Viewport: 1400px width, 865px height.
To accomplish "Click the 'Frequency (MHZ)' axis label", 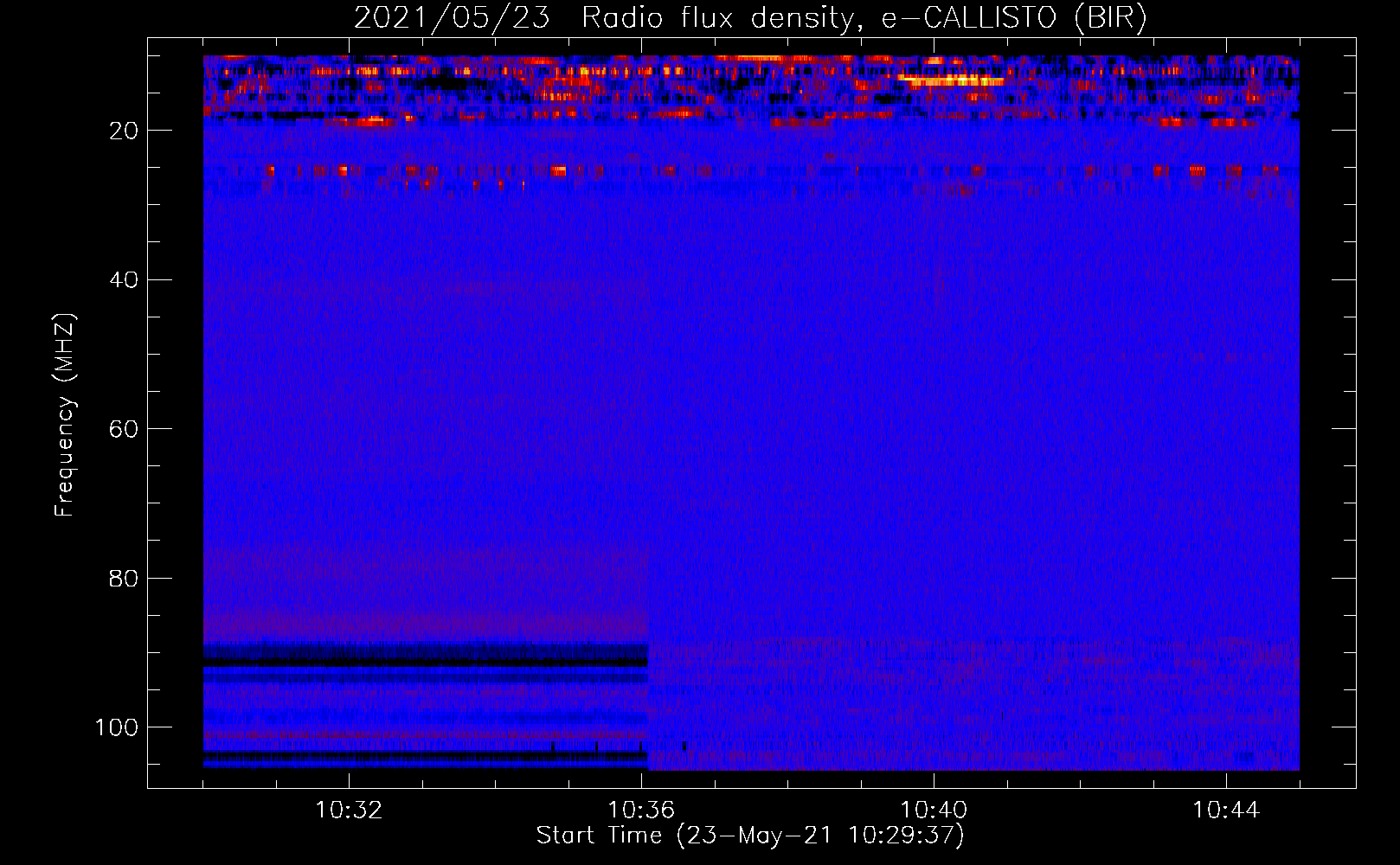I will tap(65, 415).
